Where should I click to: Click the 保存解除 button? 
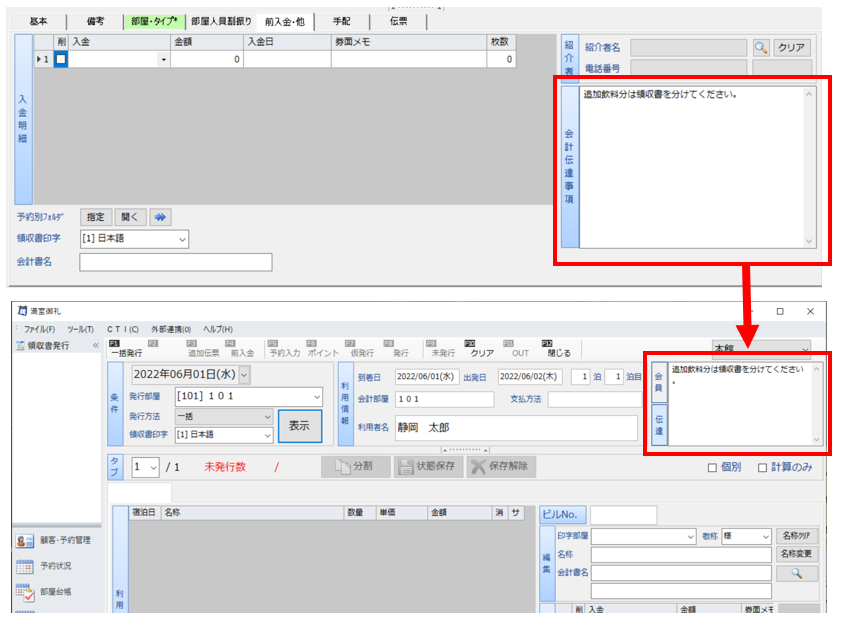click(x=502, y=466)
